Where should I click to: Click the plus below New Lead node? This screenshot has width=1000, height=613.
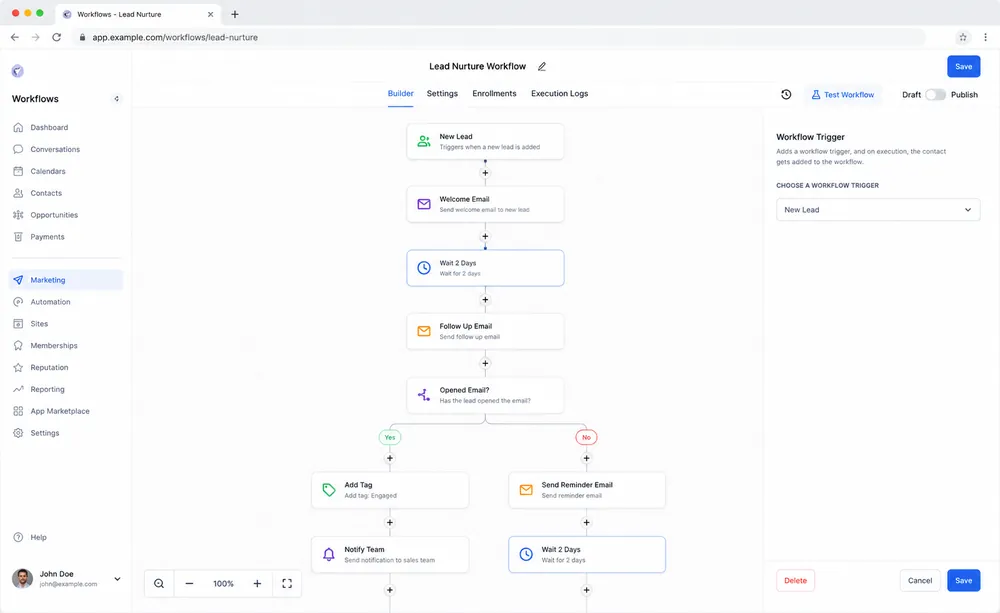pos(485,173)
